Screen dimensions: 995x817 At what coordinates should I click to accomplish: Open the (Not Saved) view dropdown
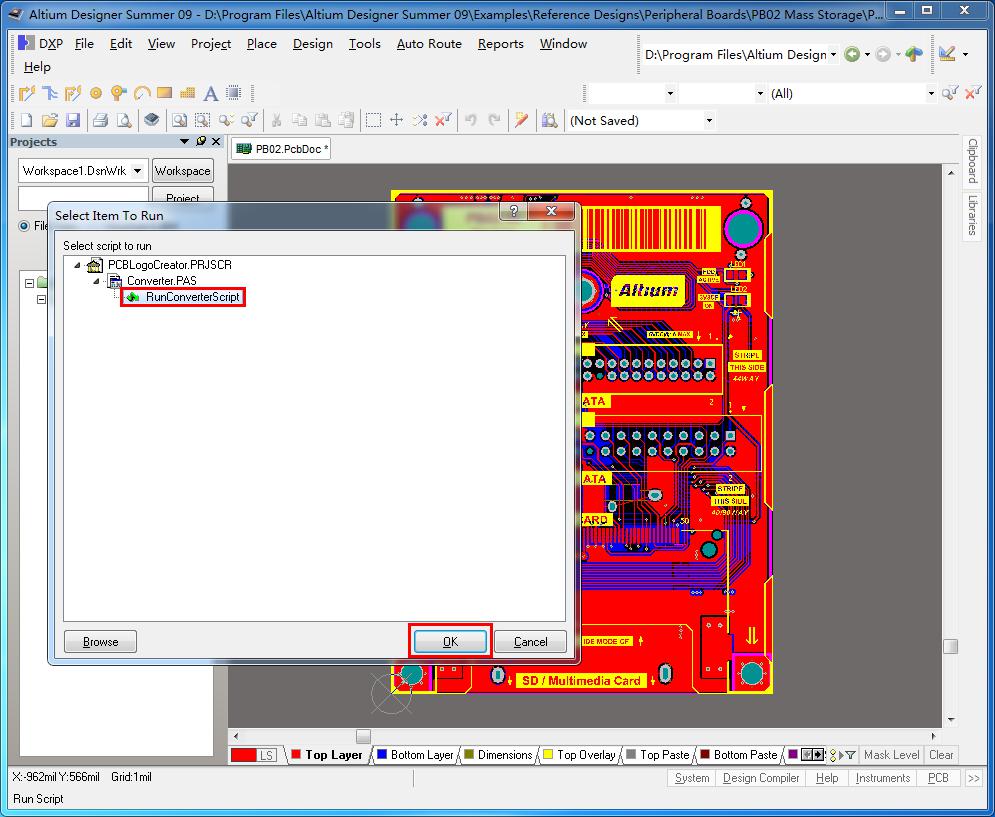click(709, 121)
